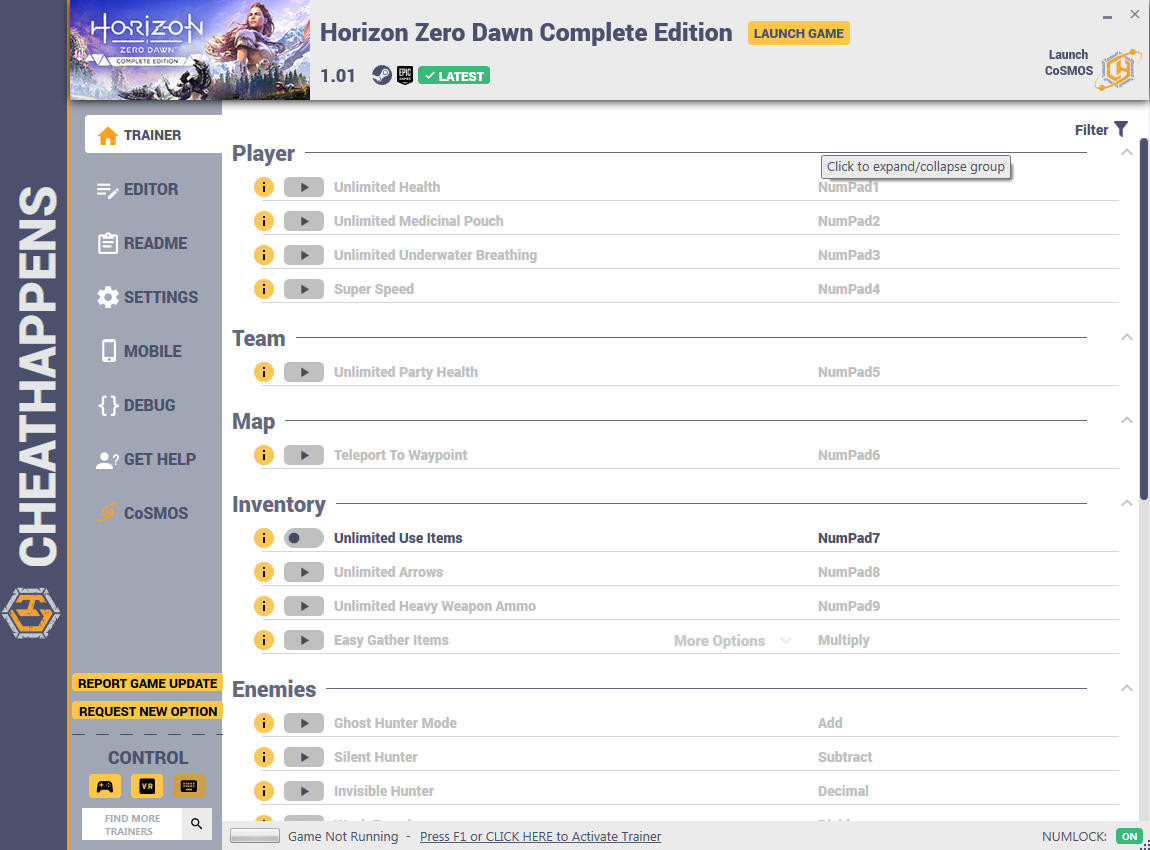Show info for Easy Gather Items
Image resolution: width=1150 pixels, height=850 pixels.
[263, 640]
